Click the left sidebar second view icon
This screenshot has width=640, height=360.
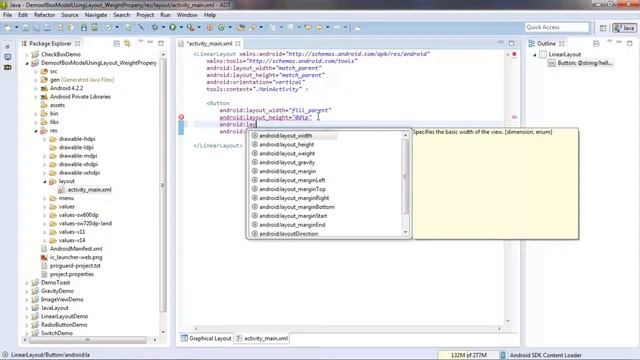point(8,57)
